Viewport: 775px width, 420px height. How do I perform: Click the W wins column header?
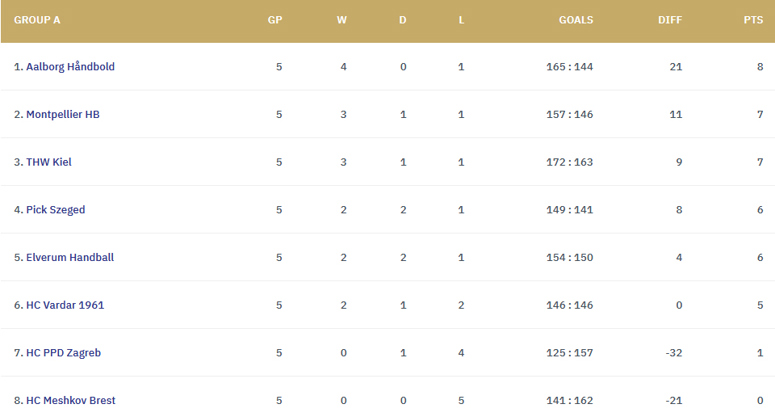[x=342, y=20]
